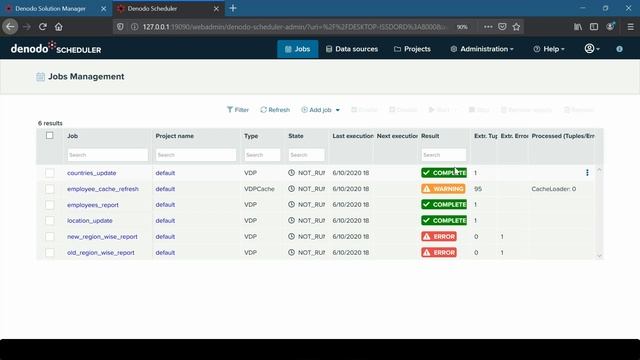Open Data sources section
The width and height of the screenshot is (640, 360).
coord(352,49)
